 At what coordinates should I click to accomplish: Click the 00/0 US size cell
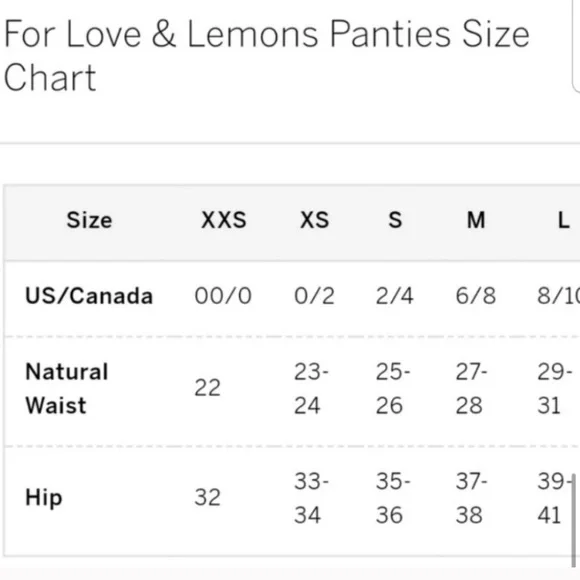(x=223, y=296)
